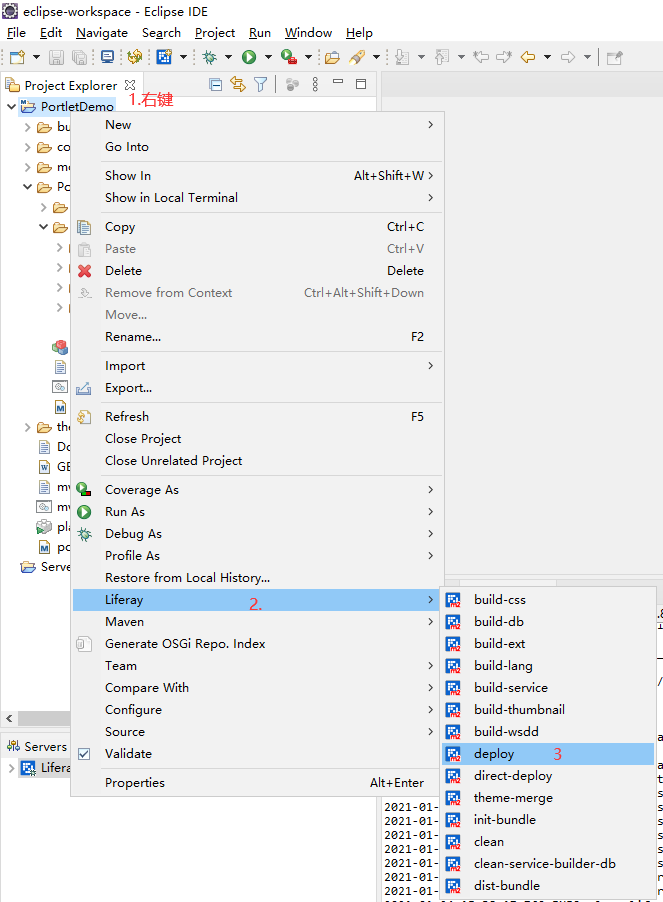This screenshot has width=663, height=902.
Task: Choose direct-deploy from the submenu
Action: [548, 776]
